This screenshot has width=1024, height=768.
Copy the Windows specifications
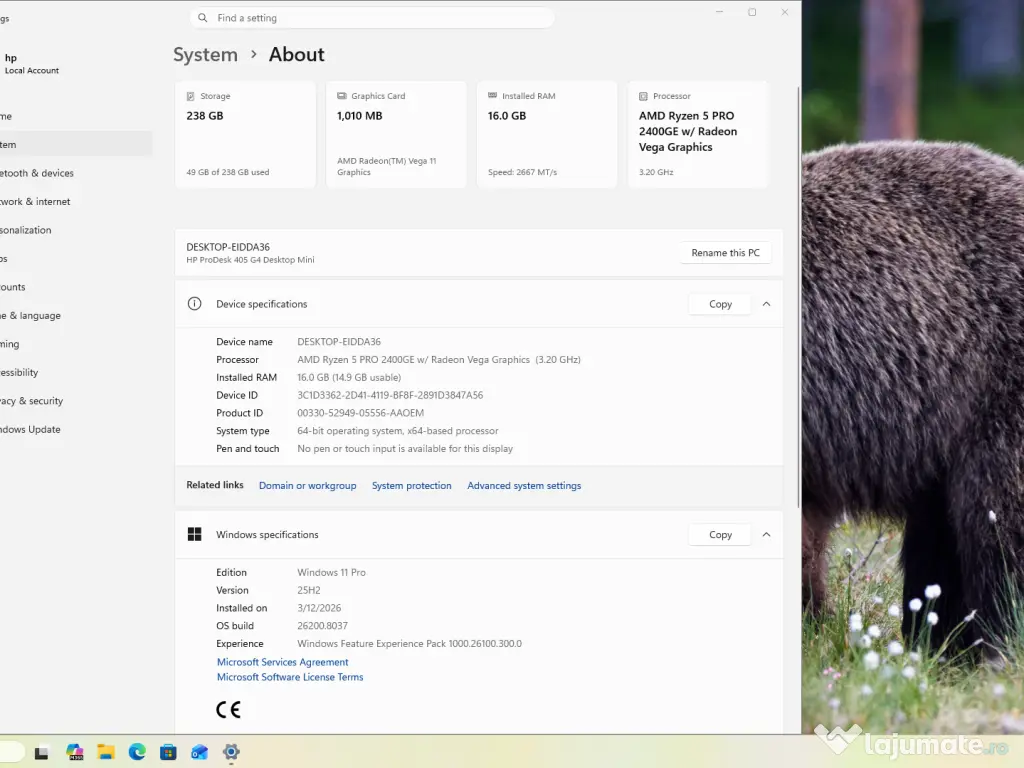[720, 535]
